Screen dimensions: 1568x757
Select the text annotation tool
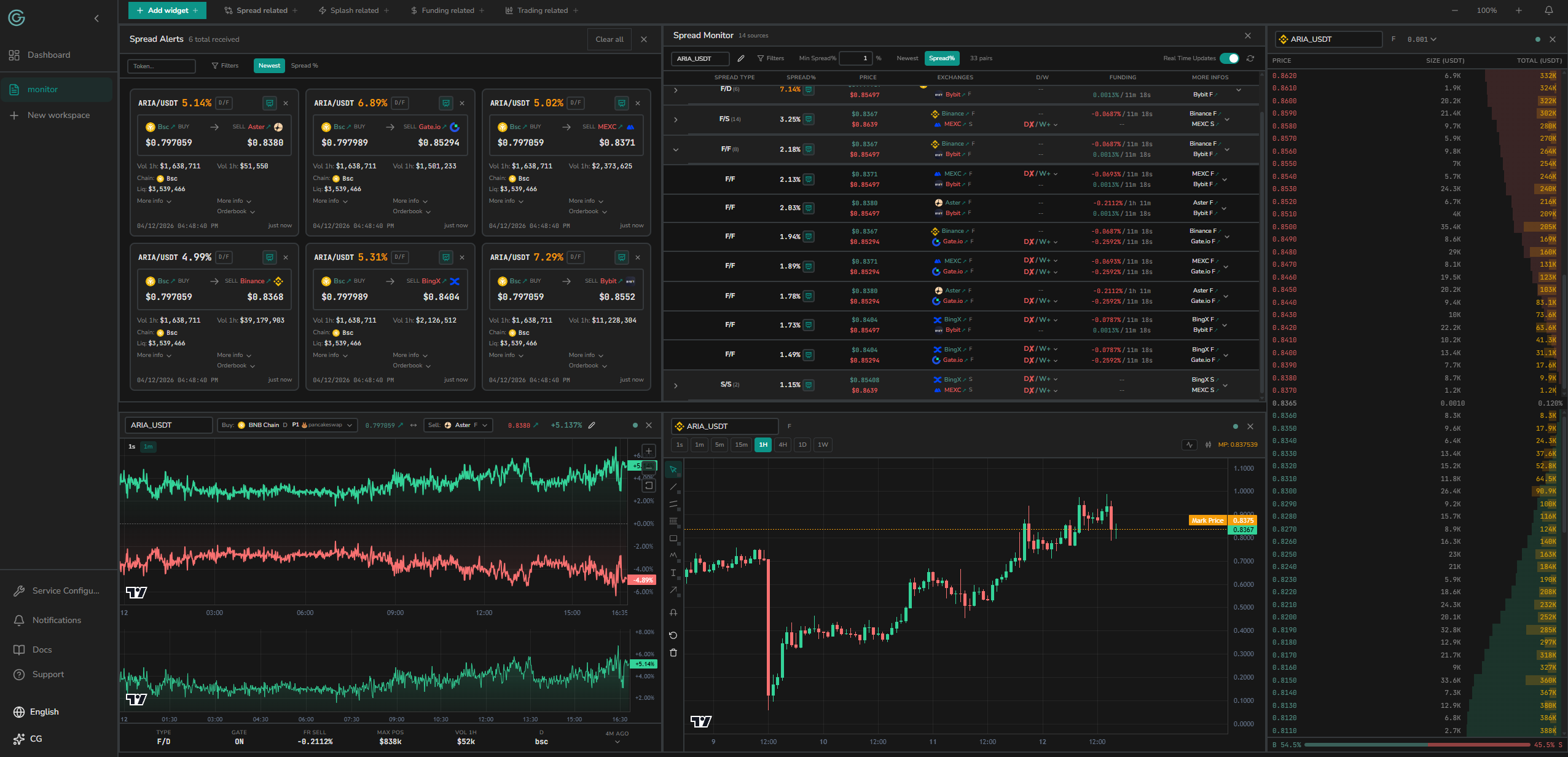point(673,573)
